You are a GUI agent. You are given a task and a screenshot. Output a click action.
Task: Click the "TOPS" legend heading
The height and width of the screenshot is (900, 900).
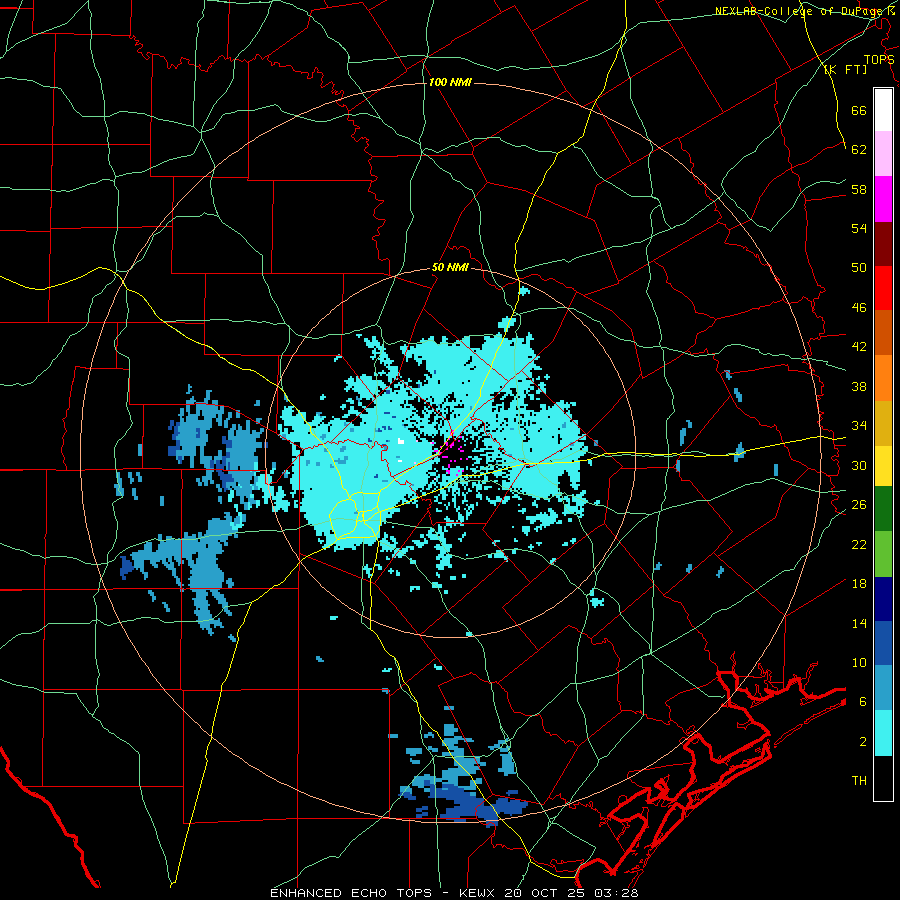[879, 59]
